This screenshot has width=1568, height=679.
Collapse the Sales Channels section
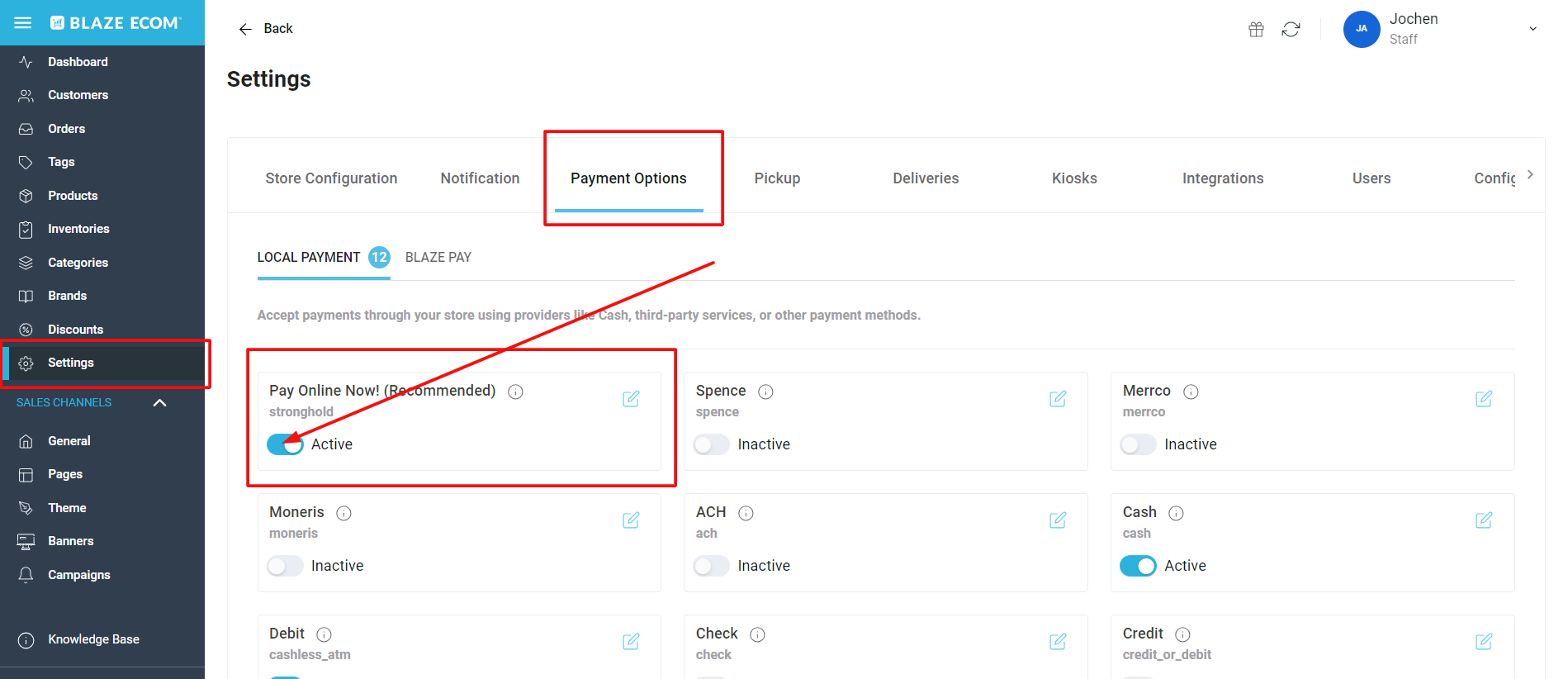159,402
